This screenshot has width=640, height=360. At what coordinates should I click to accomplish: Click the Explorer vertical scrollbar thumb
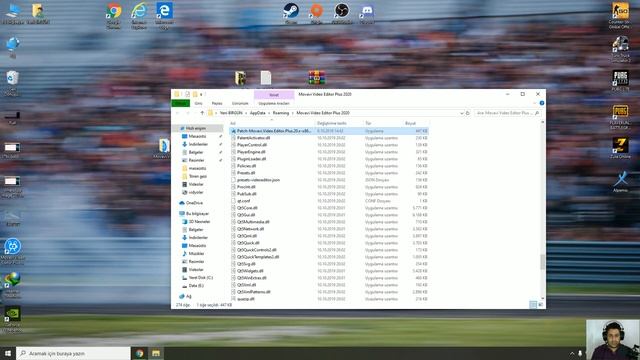click(542, 262)
